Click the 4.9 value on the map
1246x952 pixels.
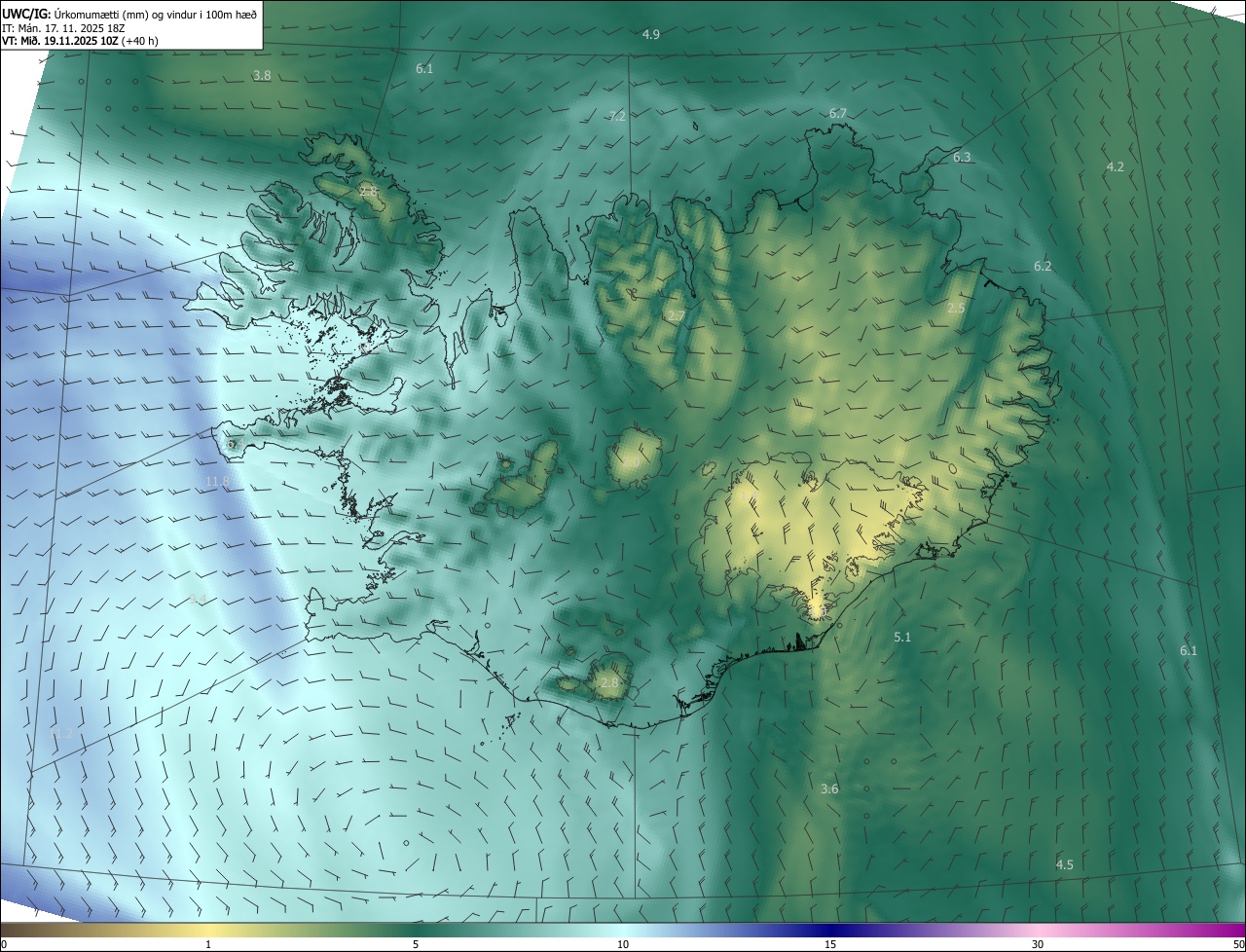click(x=651, y=35)
